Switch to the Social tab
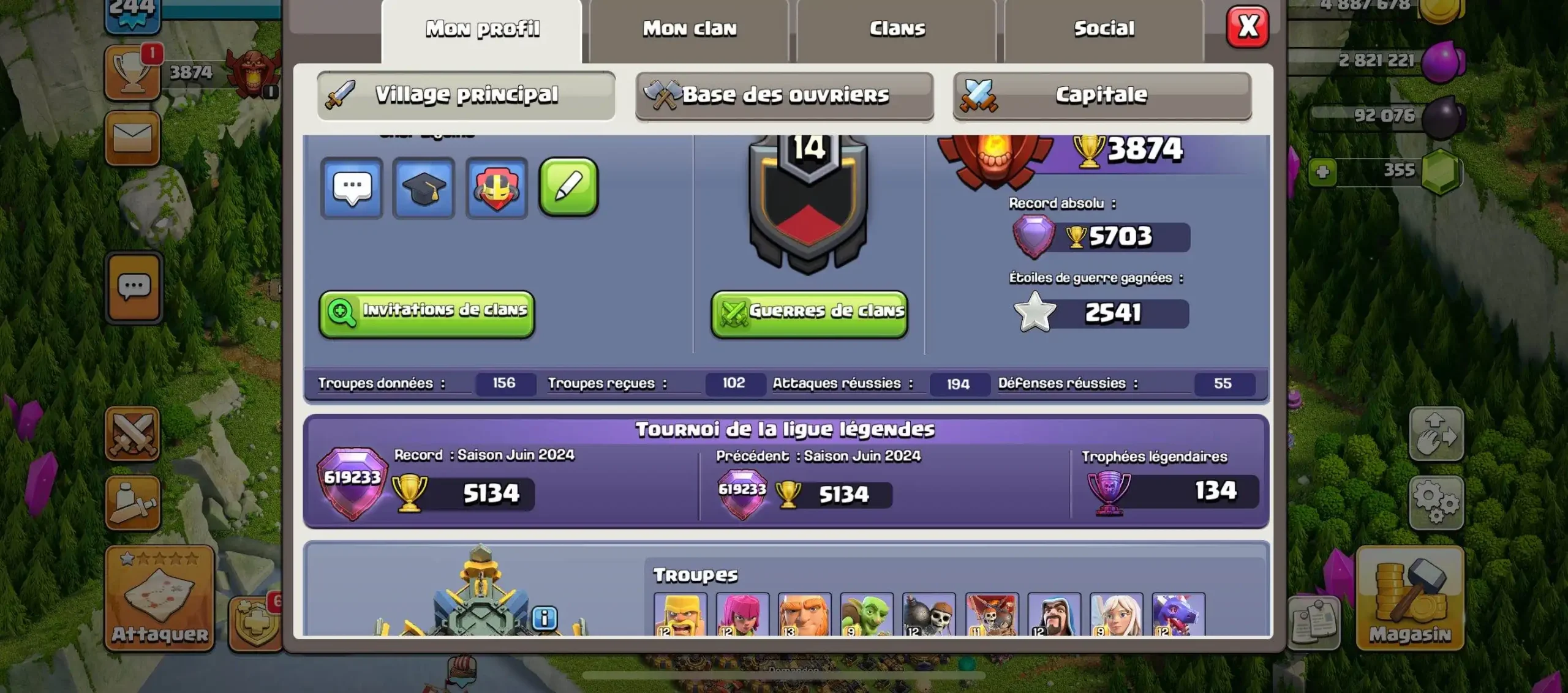1568x693 pixels. coord(1104,29)
